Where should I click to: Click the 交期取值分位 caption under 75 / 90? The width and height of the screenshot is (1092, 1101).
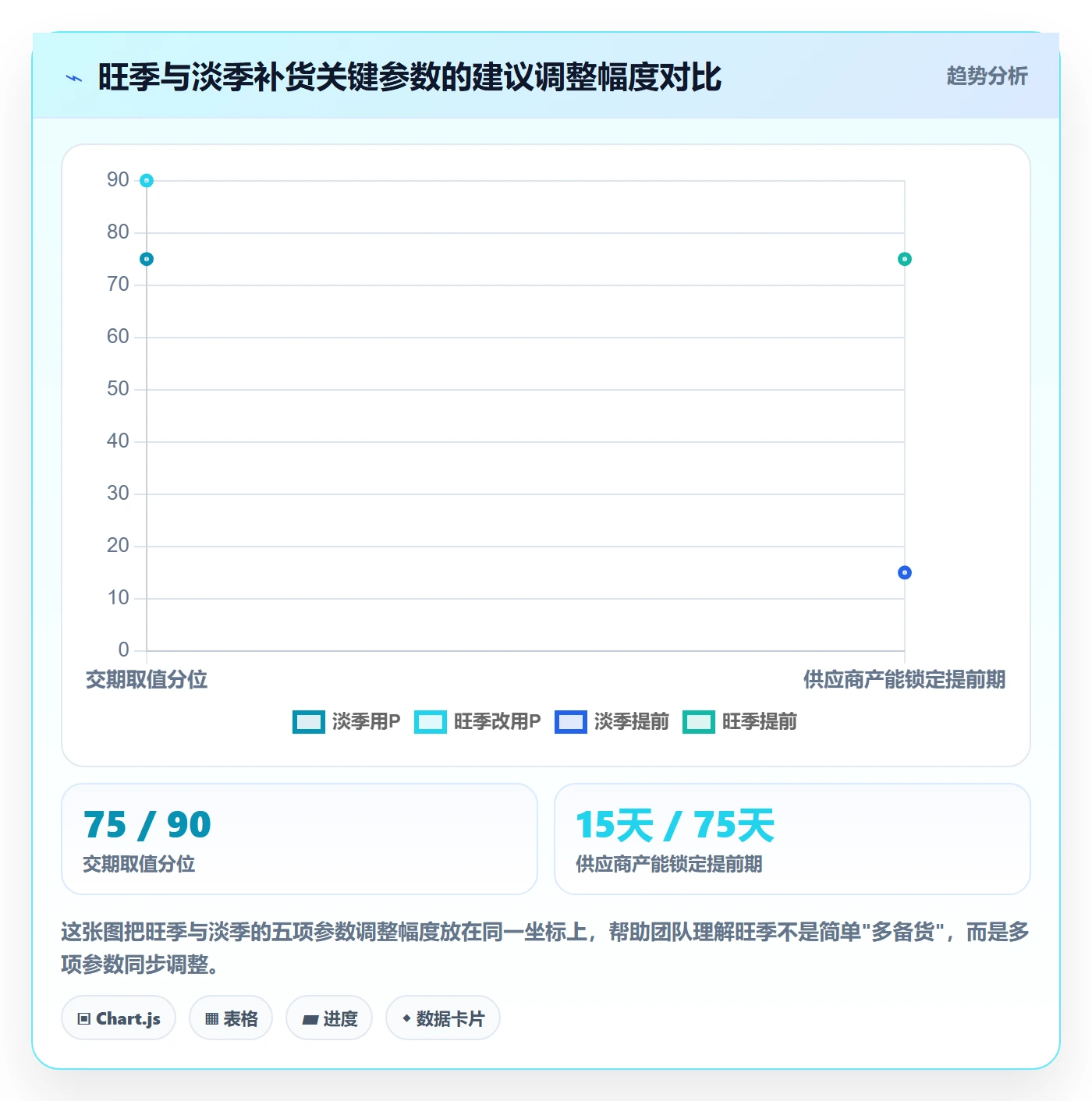tap(139, 864)
